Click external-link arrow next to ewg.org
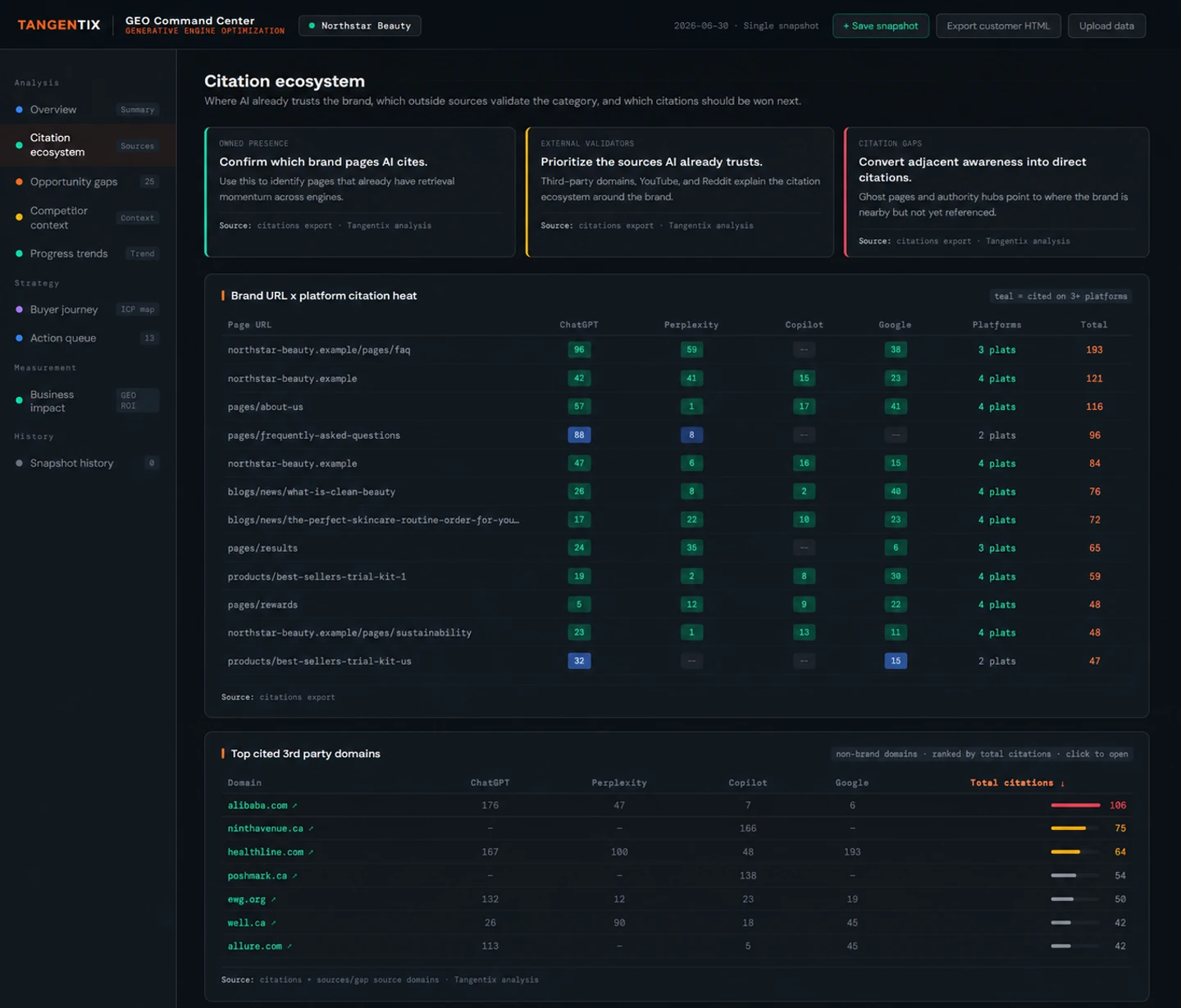The width and height of the screenshot is (1181, 1008). point(273,899)
